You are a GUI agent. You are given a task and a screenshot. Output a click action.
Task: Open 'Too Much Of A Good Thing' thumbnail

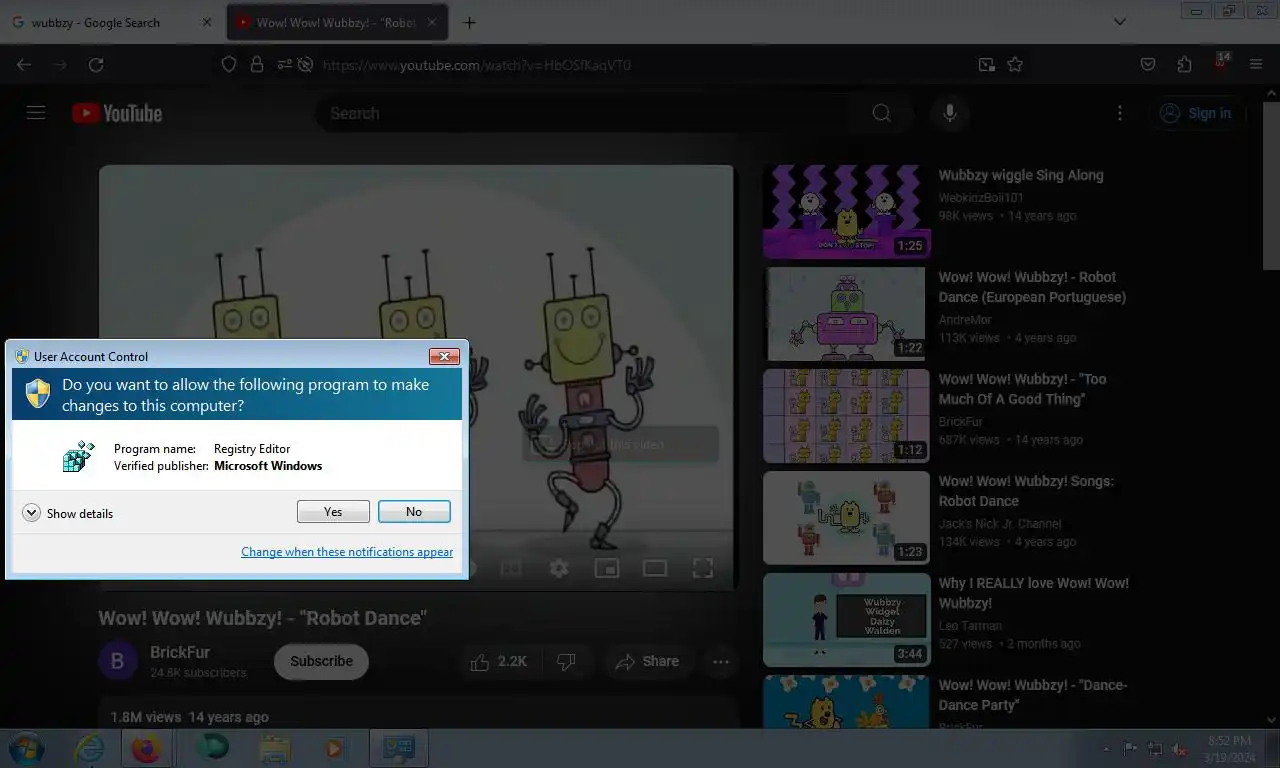[x=846, y=416]
